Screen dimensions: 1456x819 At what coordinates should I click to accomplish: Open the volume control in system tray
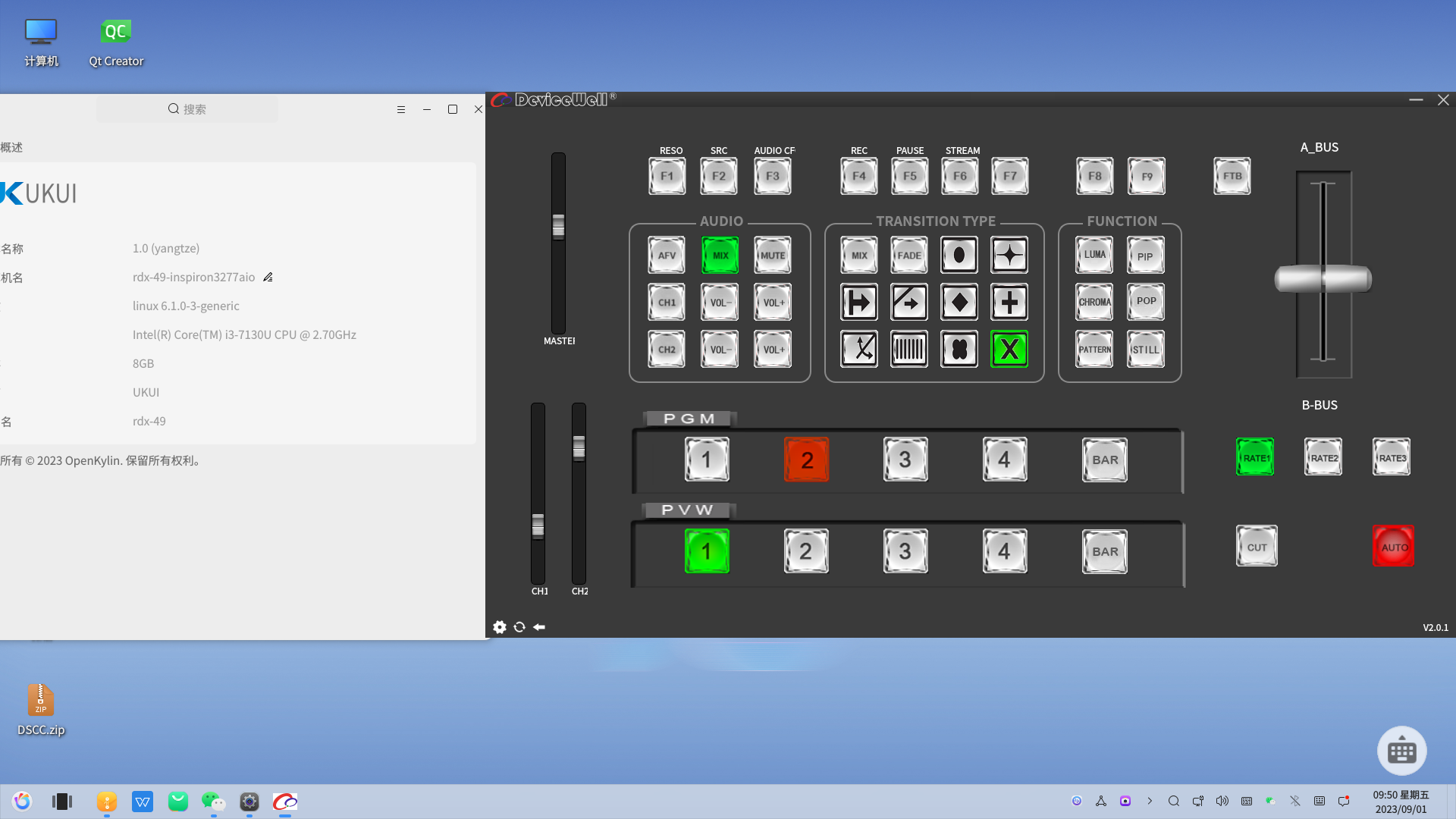coord(1222,801)
